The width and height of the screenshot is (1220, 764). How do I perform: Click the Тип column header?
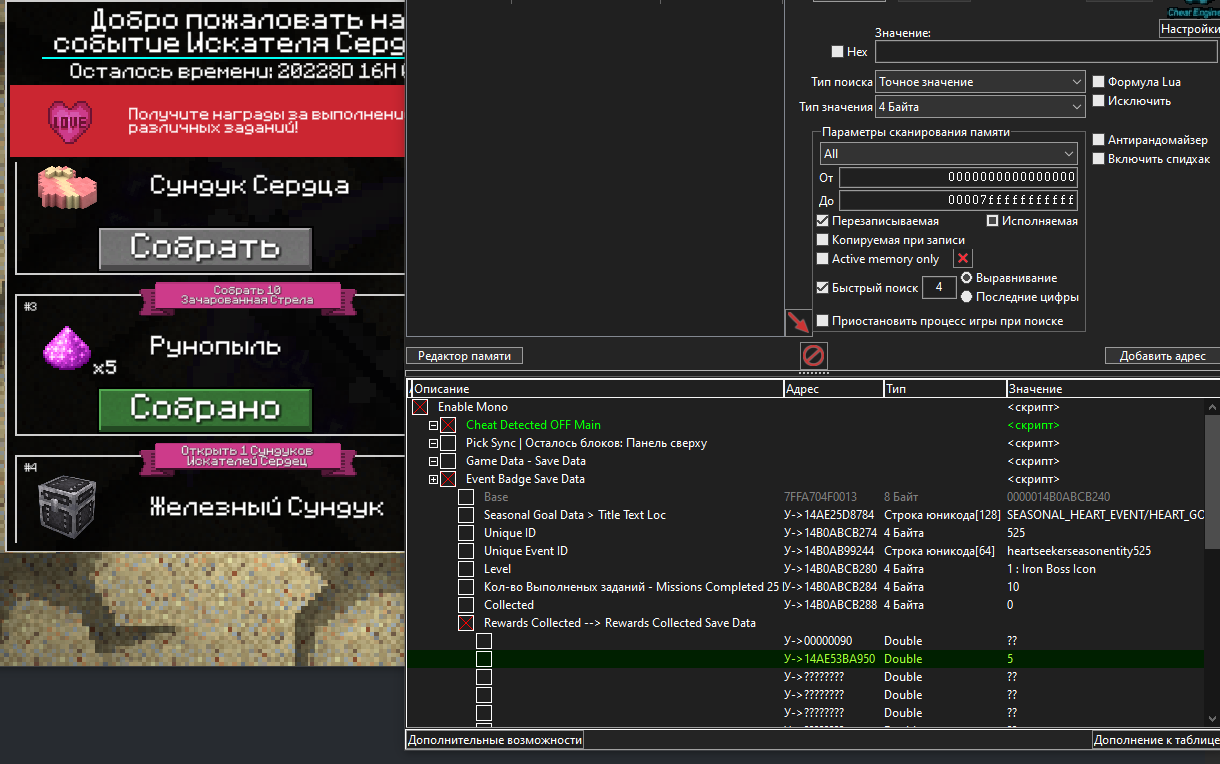tap(944, 388)
